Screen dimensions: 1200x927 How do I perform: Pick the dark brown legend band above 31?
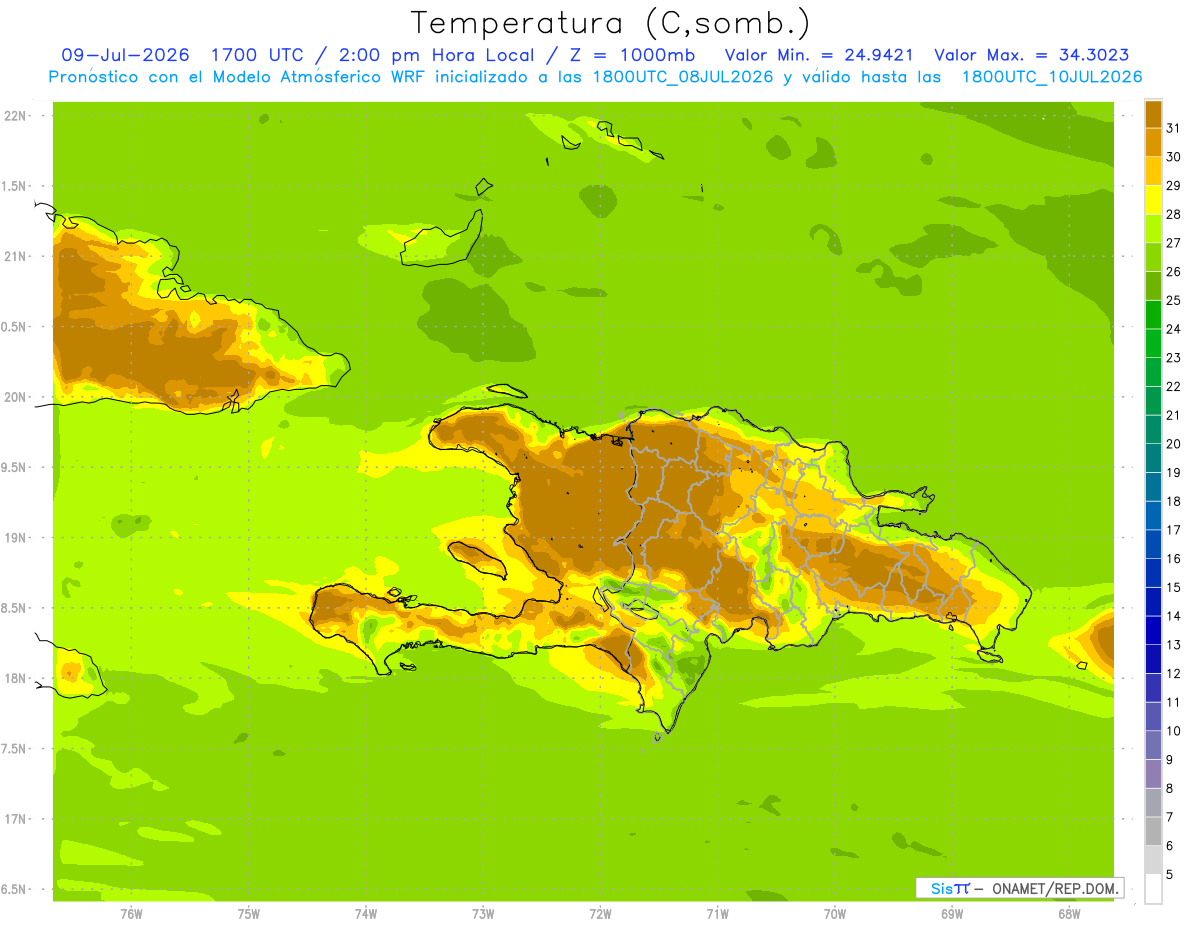(1153, 114)
